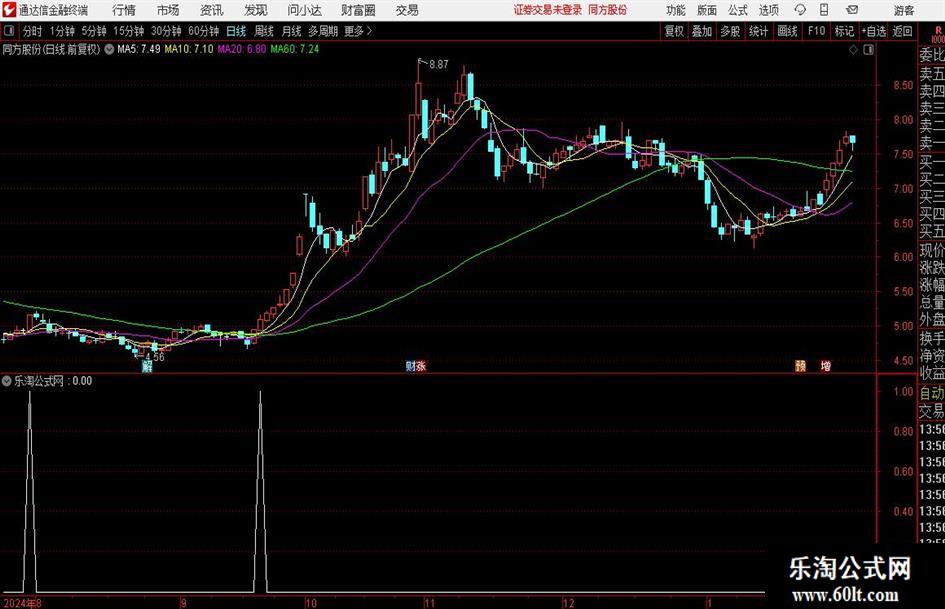
Task: Add stock with +自选 button
Action: (874, 31)
